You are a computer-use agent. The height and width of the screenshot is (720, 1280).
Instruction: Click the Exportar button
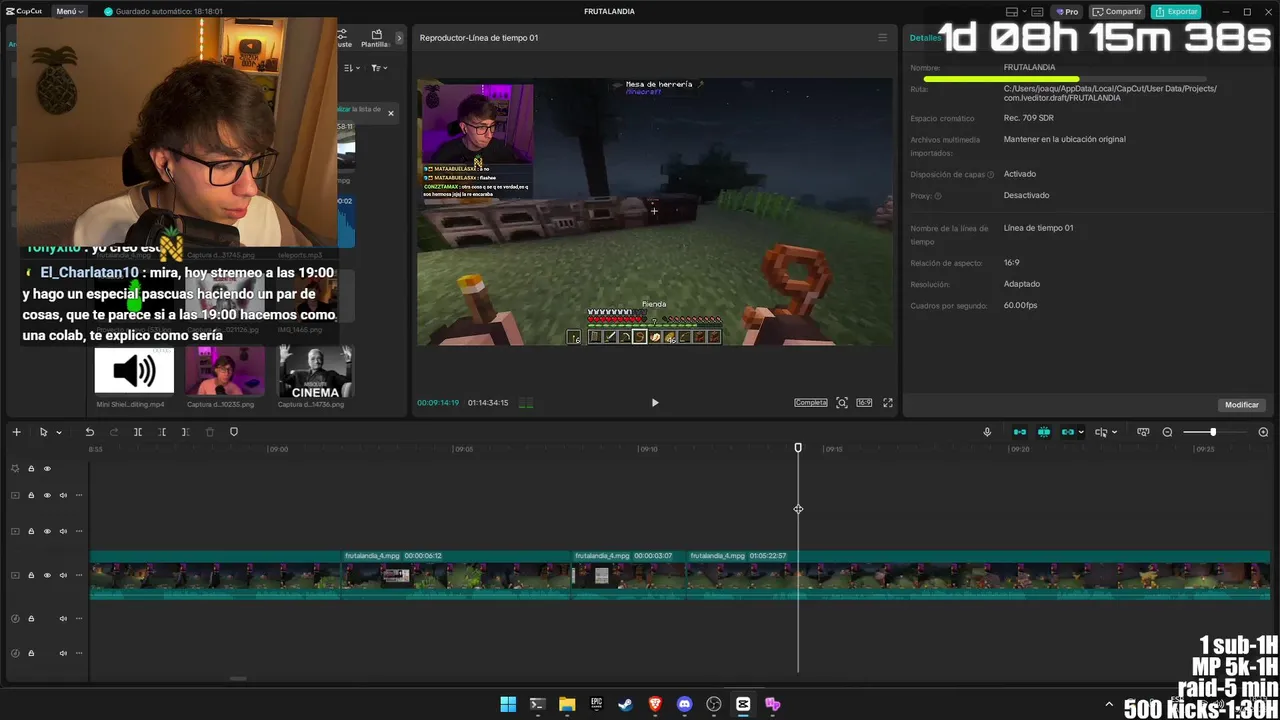coord(1176,12)
